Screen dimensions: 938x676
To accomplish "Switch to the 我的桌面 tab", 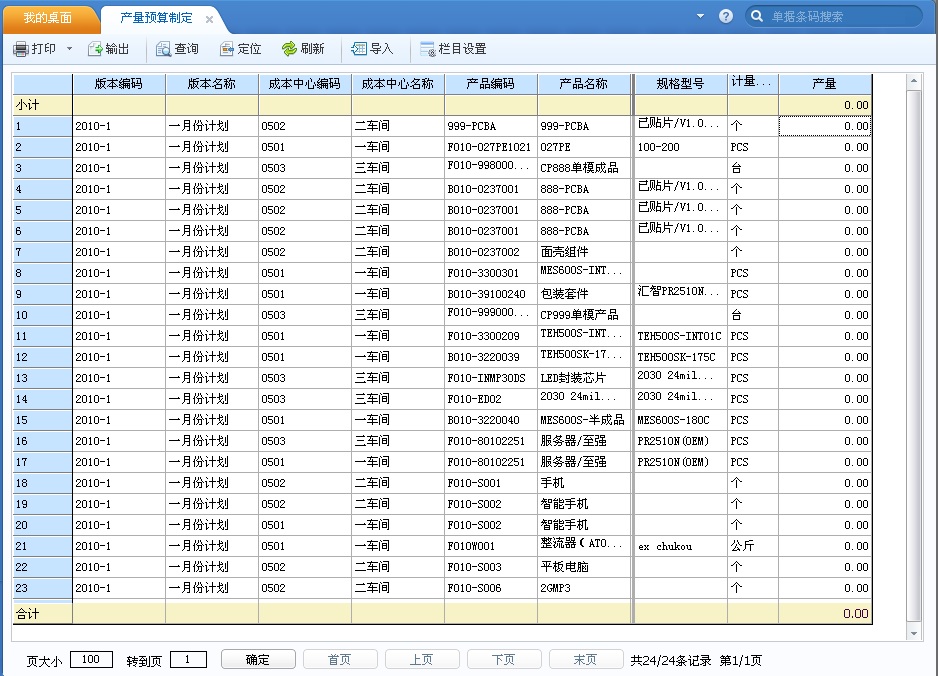I will pos(48,18).
